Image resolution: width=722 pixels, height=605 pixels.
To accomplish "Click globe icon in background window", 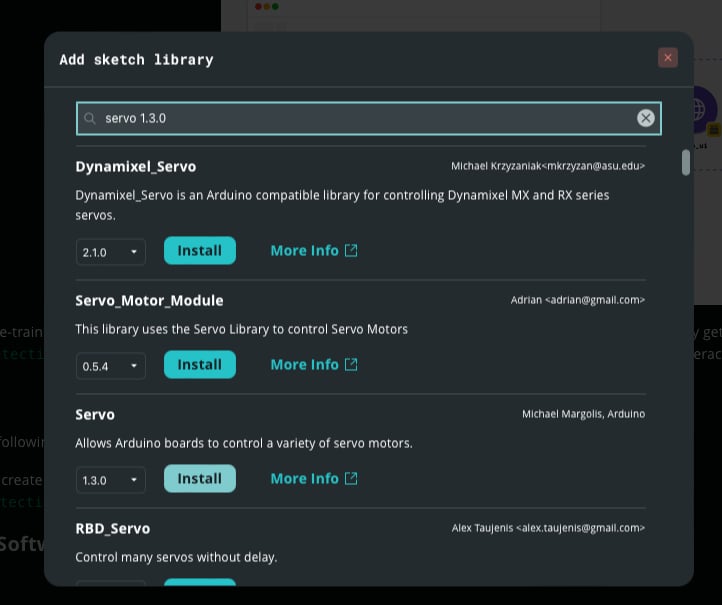I will pos(699,109).
